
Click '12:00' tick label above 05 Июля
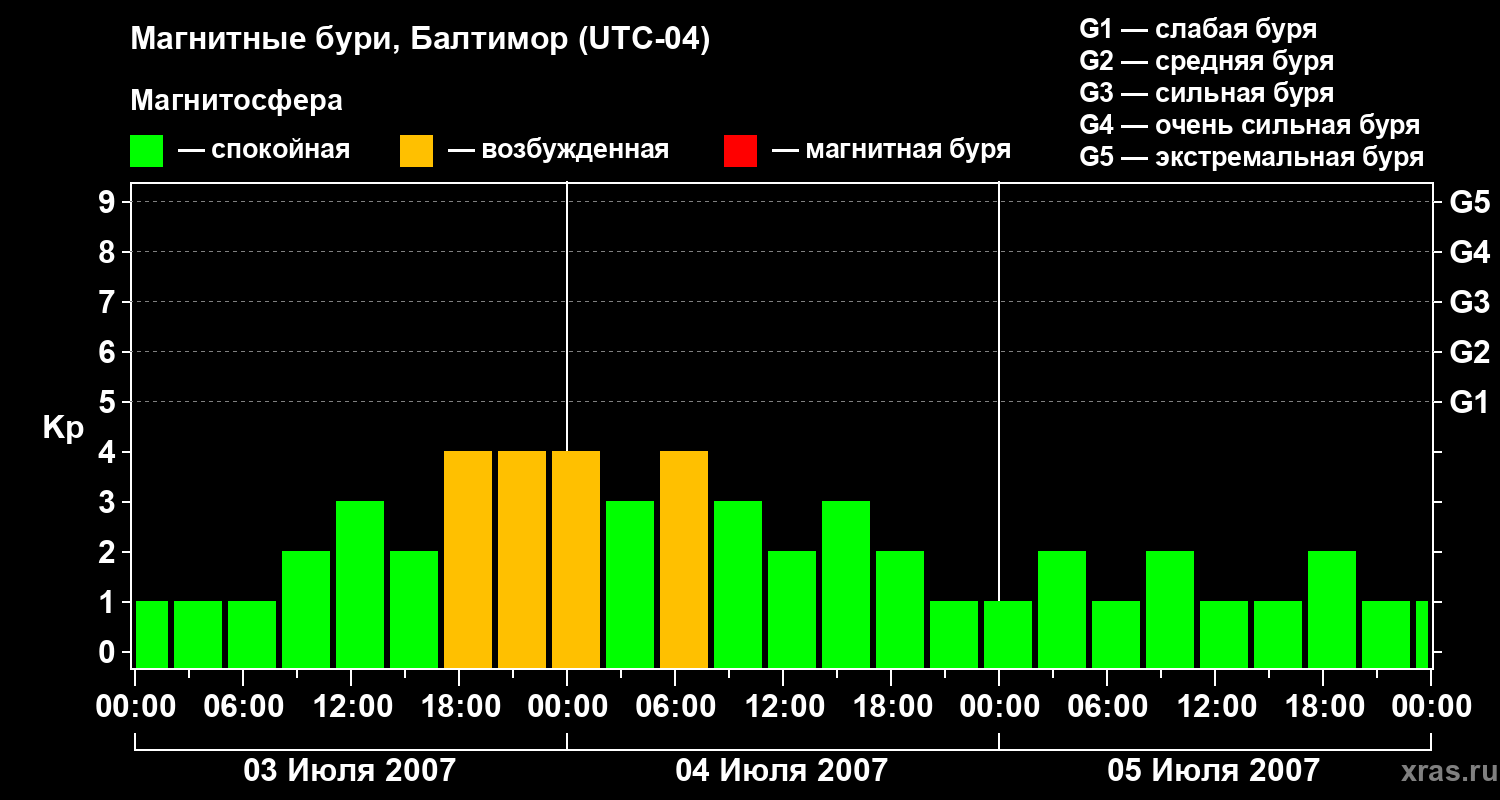point(1215,706)
